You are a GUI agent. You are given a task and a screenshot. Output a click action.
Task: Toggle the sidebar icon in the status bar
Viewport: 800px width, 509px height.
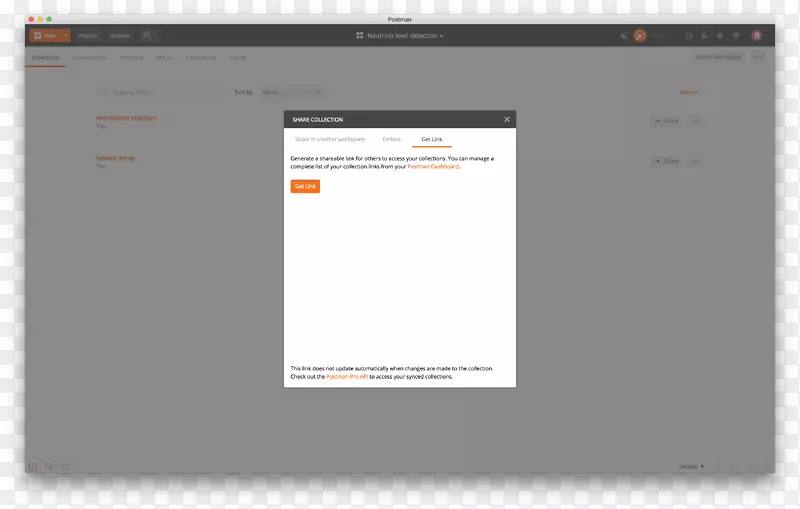click(x=33, y=466)
